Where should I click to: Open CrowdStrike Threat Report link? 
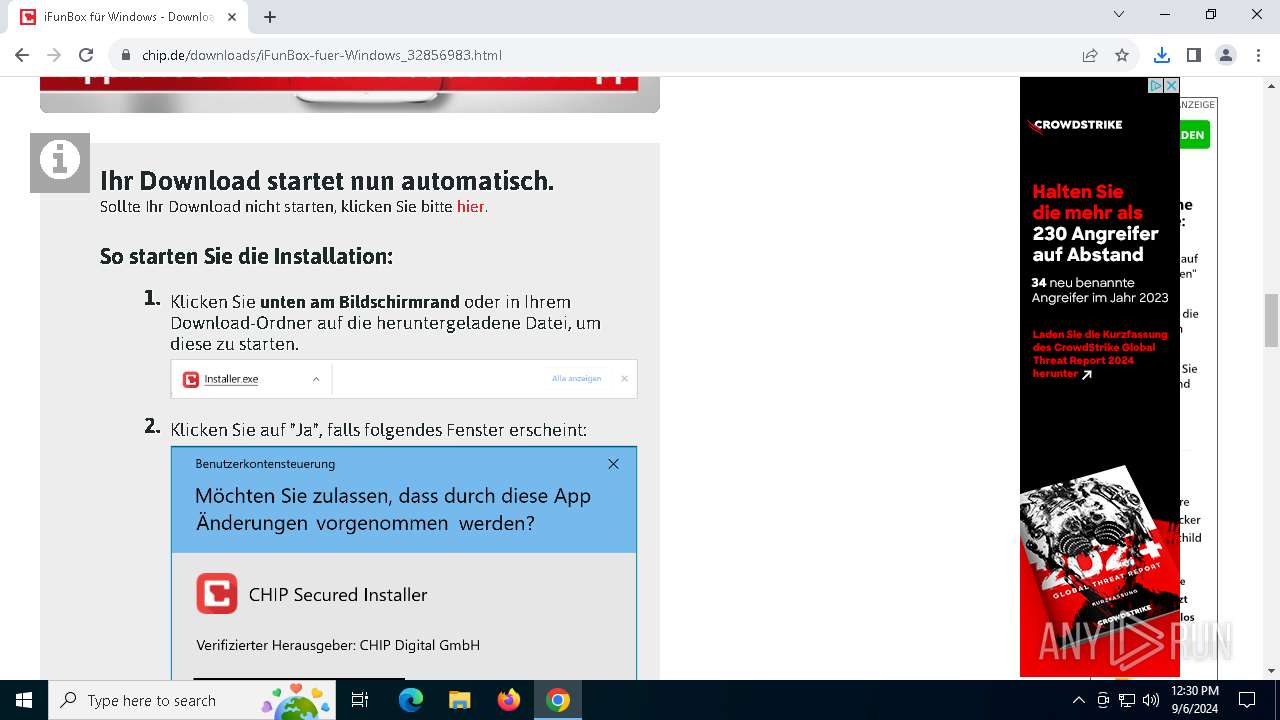1100,354
